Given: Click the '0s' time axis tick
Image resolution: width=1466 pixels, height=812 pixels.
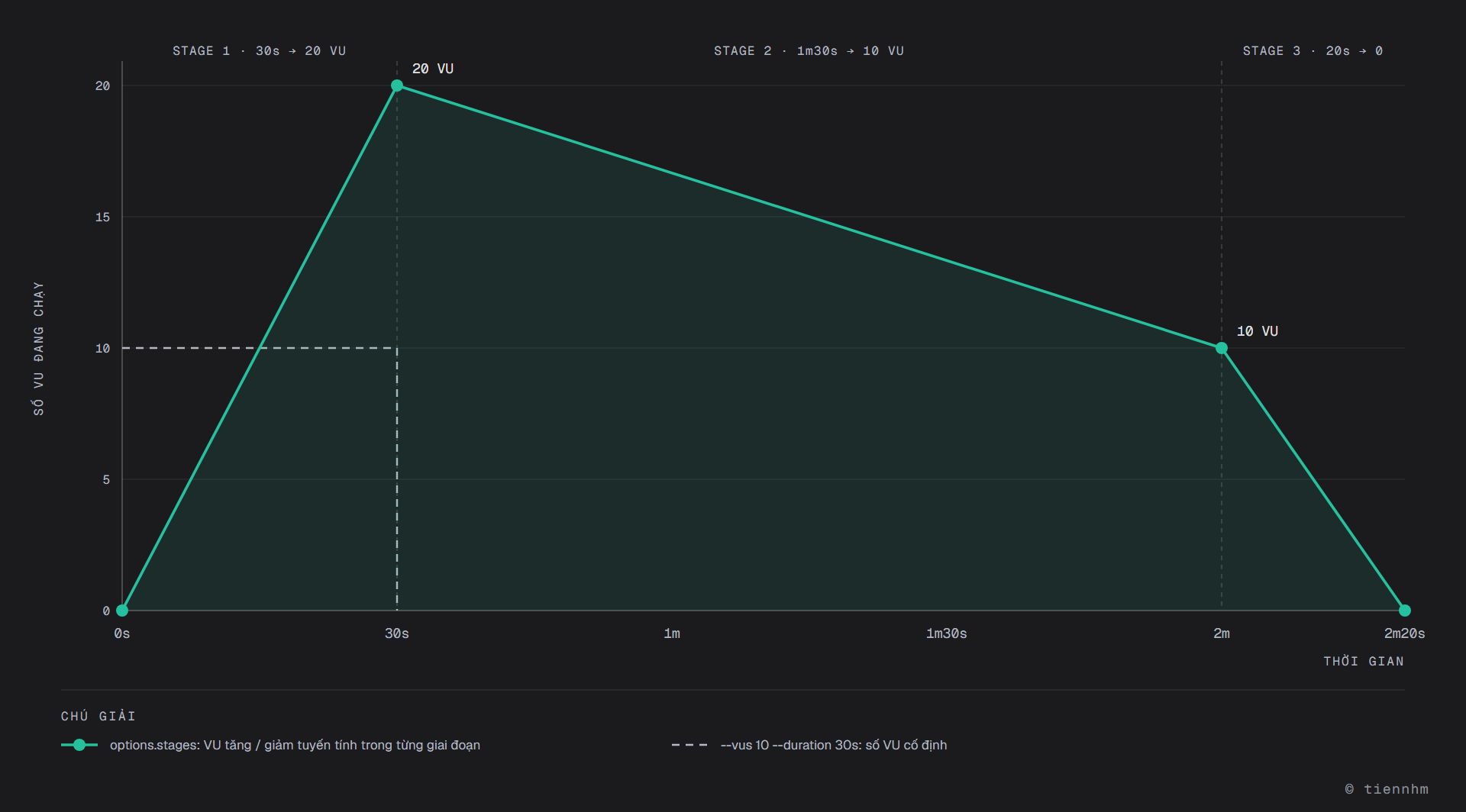Looking at the screenshot, I should pyautogui.click(x=122, y=633).
